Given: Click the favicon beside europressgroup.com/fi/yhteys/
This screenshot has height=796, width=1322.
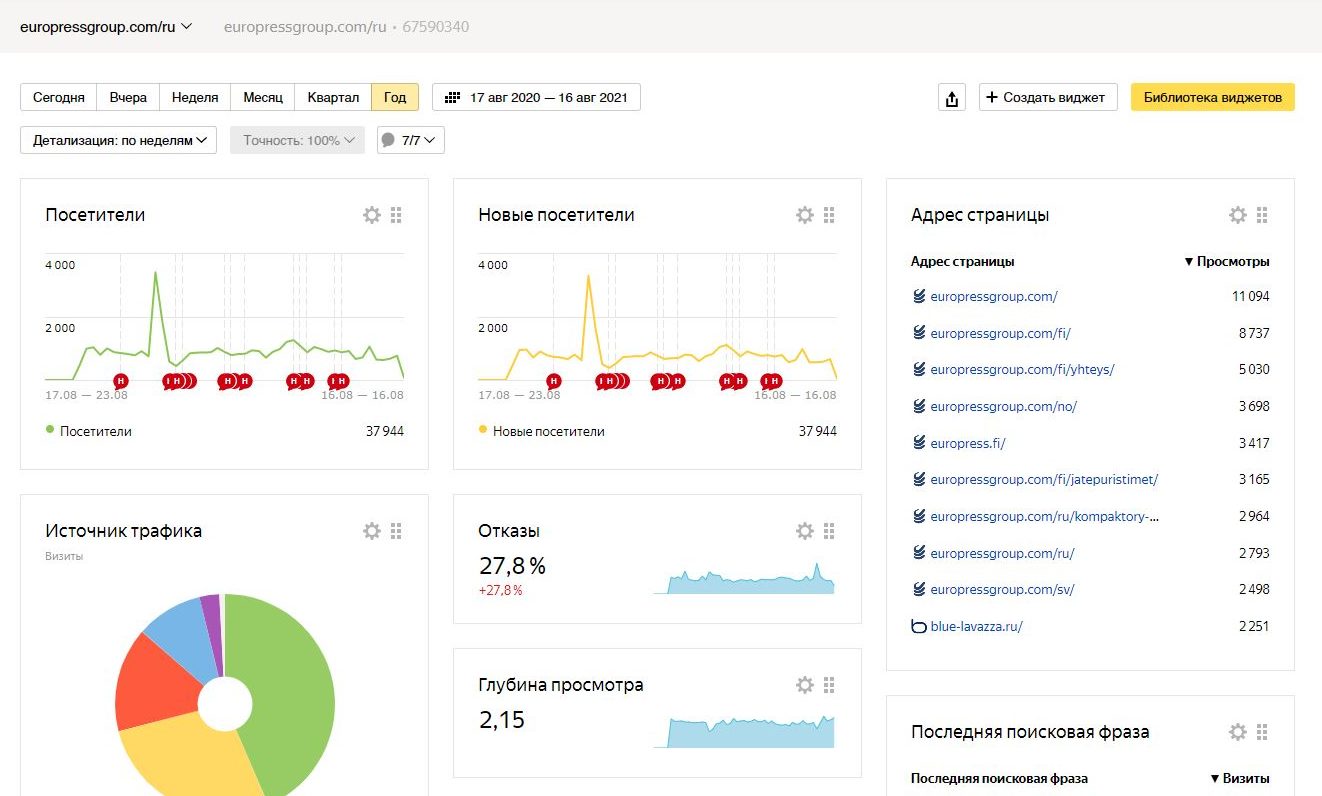Looking at the screenshot, I should (919, 370).
